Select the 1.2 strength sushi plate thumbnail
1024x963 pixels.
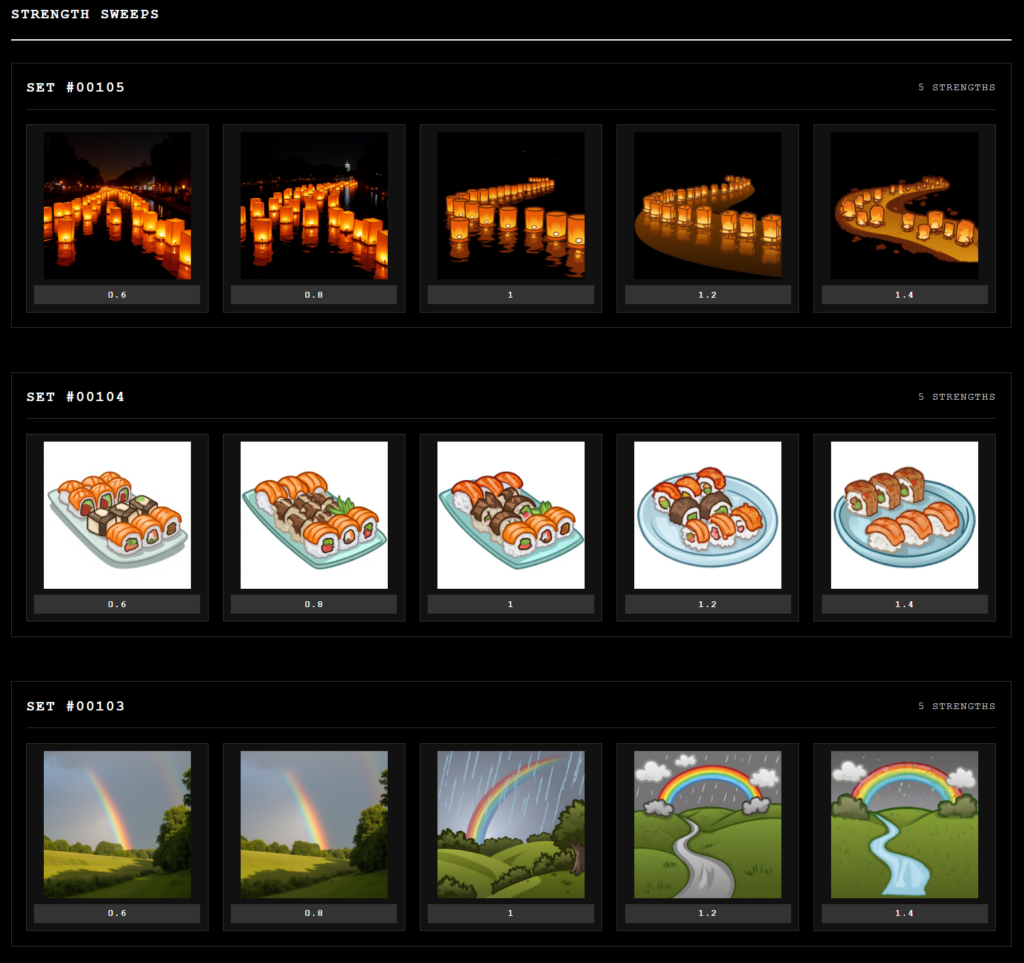707,515
